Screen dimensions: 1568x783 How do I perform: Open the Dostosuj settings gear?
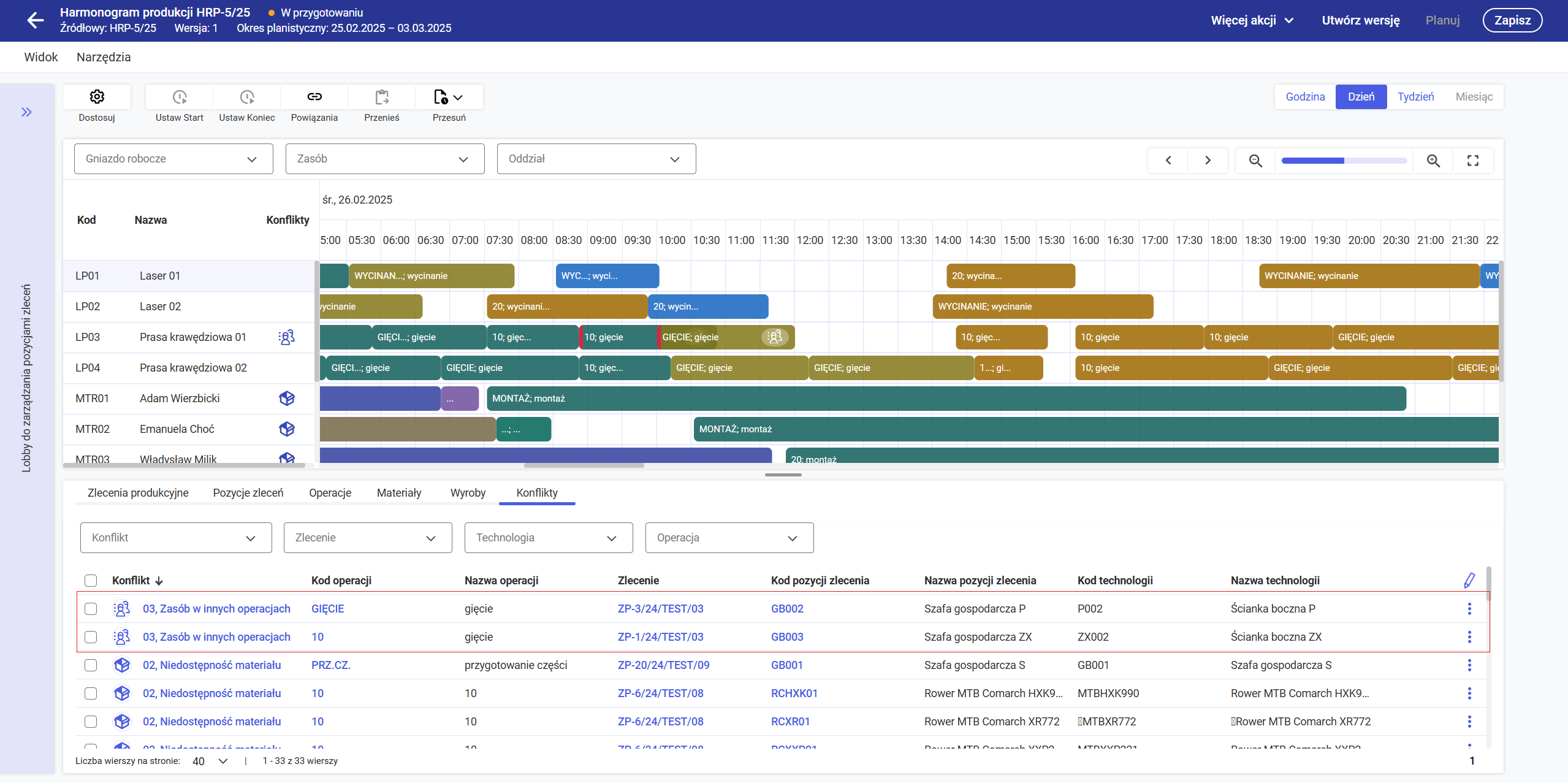[97, 97]
